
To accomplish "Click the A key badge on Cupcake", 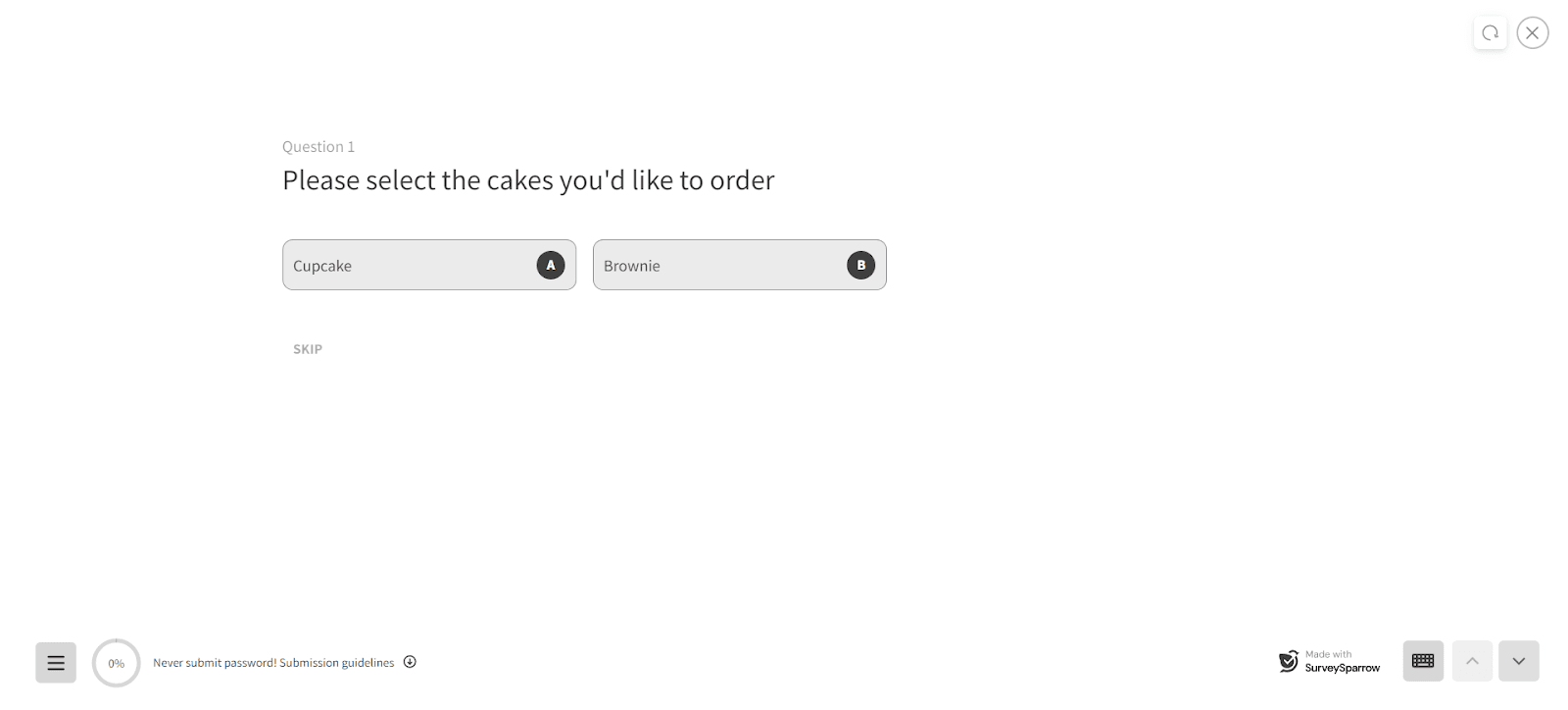I will [551, 265].
